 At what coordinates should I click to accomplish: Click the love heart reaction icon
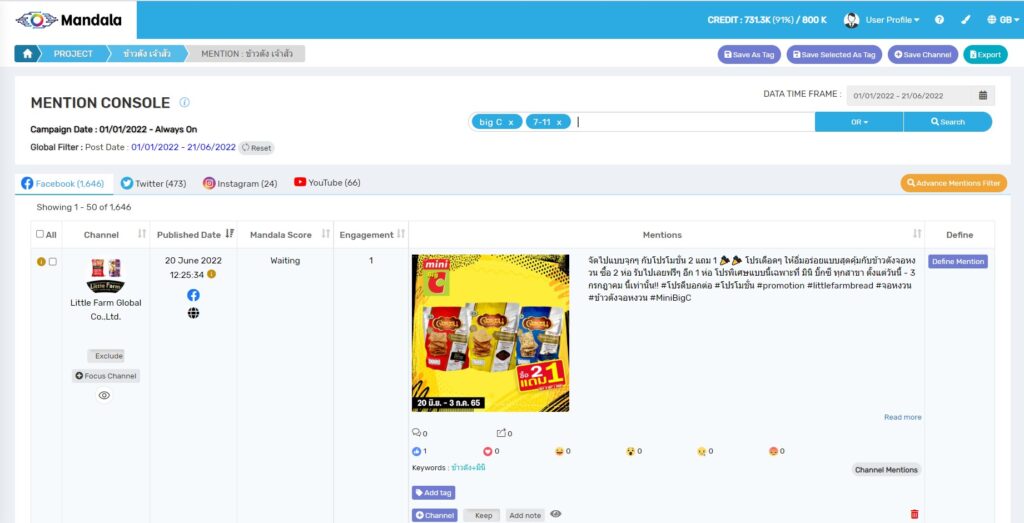(x=487, y=451)
